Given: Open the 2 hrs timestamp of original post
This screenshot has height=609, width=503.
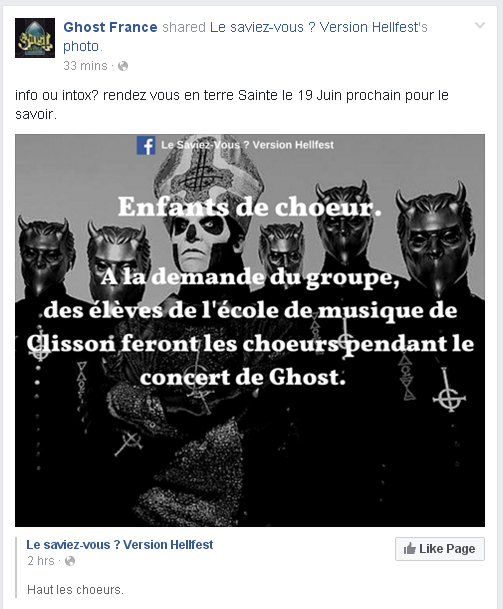Looking at the screenshot, I should coord(41,561).
